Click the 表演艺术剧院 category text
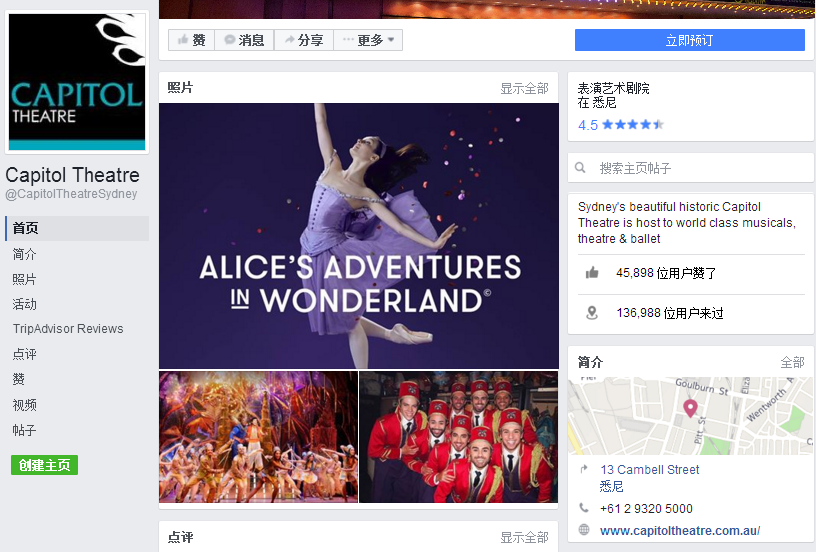The image size is (816, 552). (614, 88)
